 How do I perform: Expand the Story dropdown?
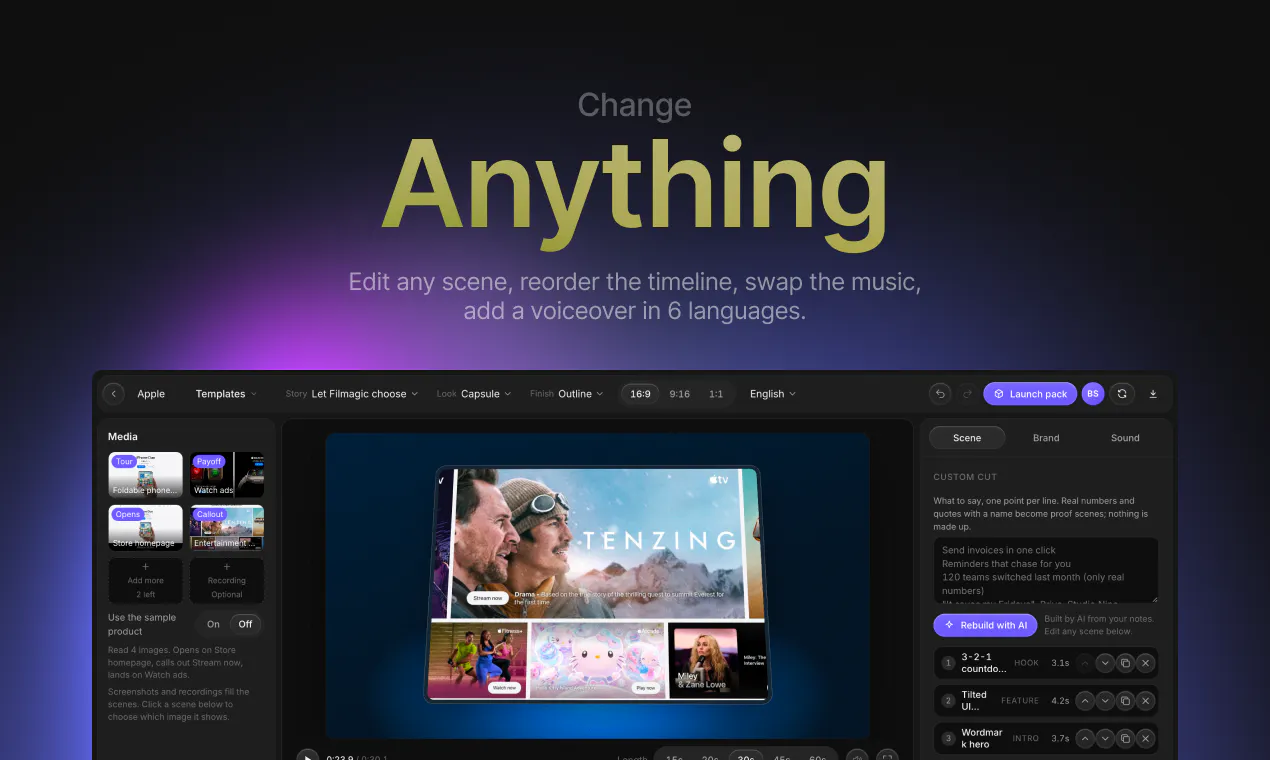pyautogui.click(x=352, y=394)
